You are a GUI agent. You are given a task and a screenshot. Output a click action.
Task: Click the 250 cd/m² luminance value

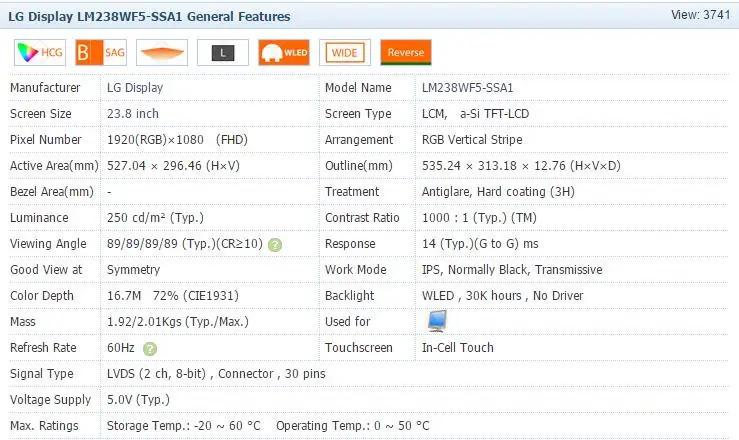pos(156,218)
